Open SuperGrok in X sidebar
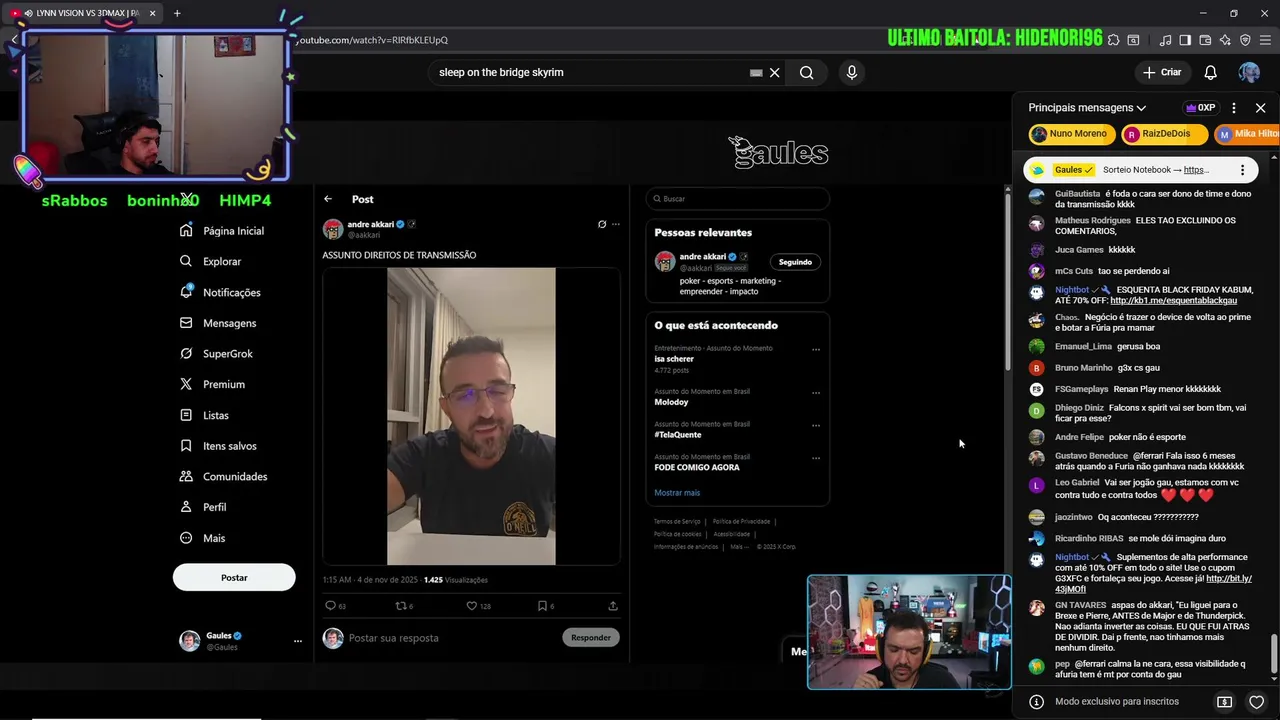Viewport: 1280px width, 720px height. pos(216,354)
